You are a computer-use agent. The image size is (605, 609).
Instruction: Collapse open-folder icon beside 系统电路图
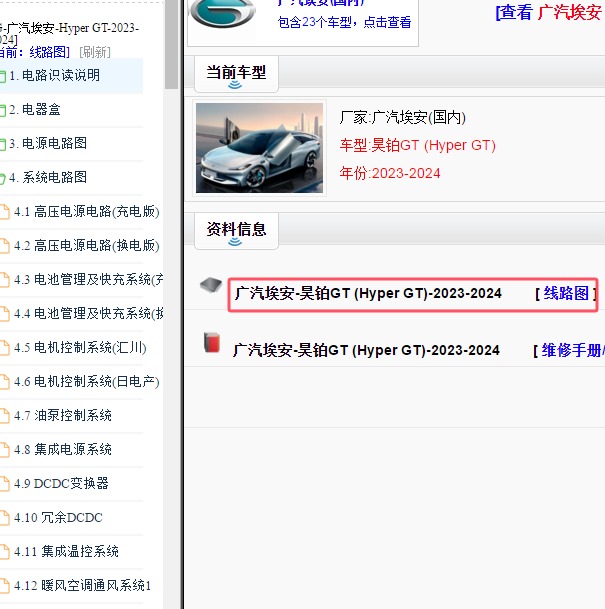coord(2,178)
